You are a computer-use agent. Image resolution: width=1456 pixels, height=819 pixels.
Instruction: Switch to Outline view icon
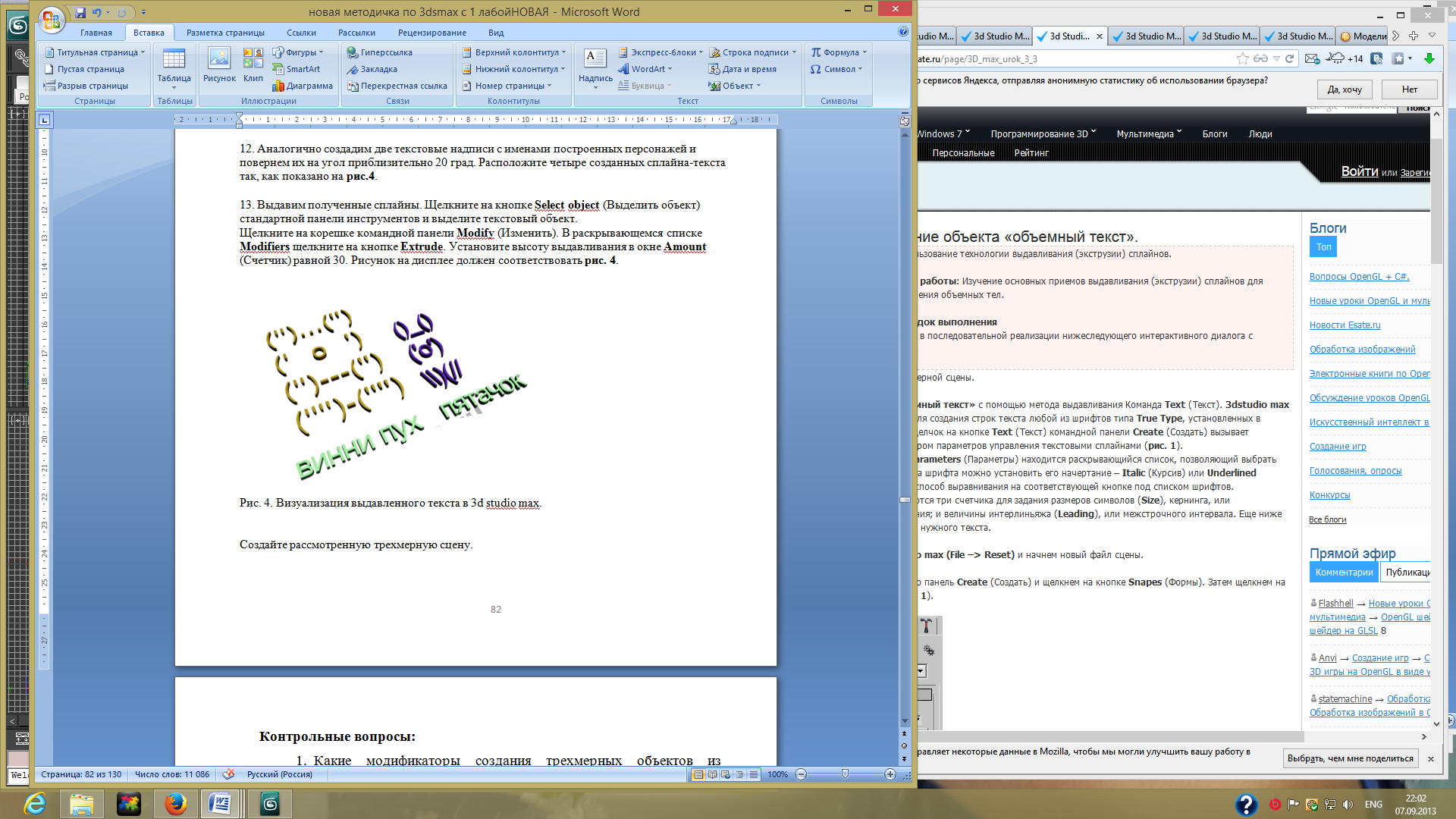coord(739,774)
